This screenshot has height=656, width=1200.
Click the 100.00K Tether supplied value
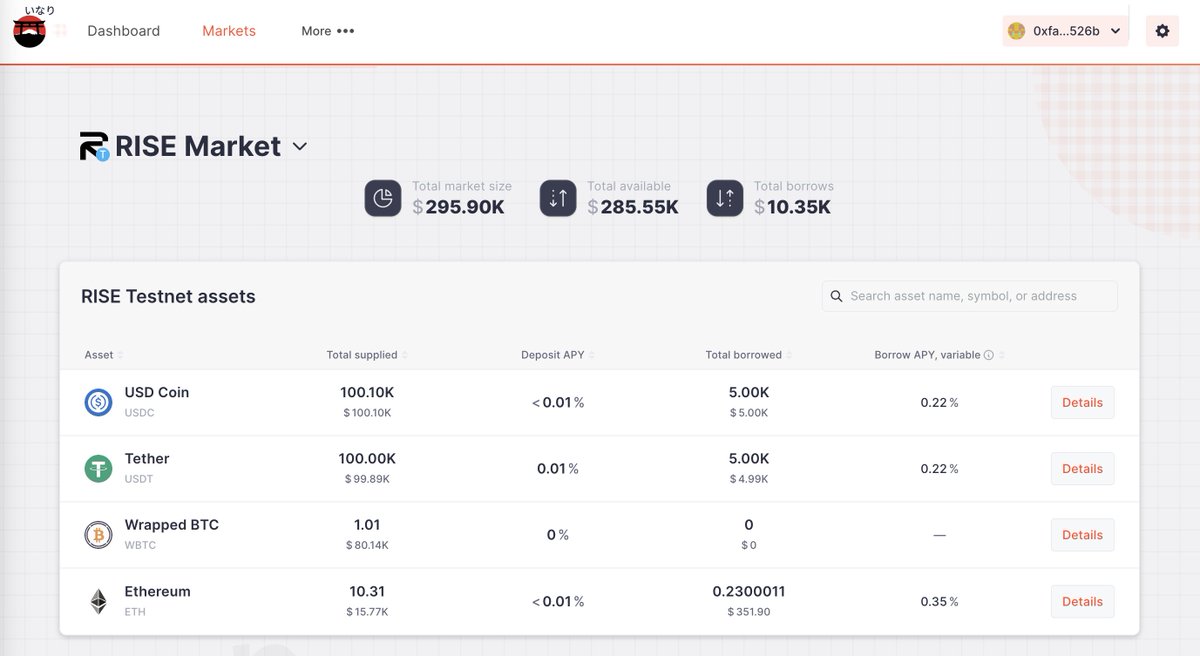click(x=367, y=458)
